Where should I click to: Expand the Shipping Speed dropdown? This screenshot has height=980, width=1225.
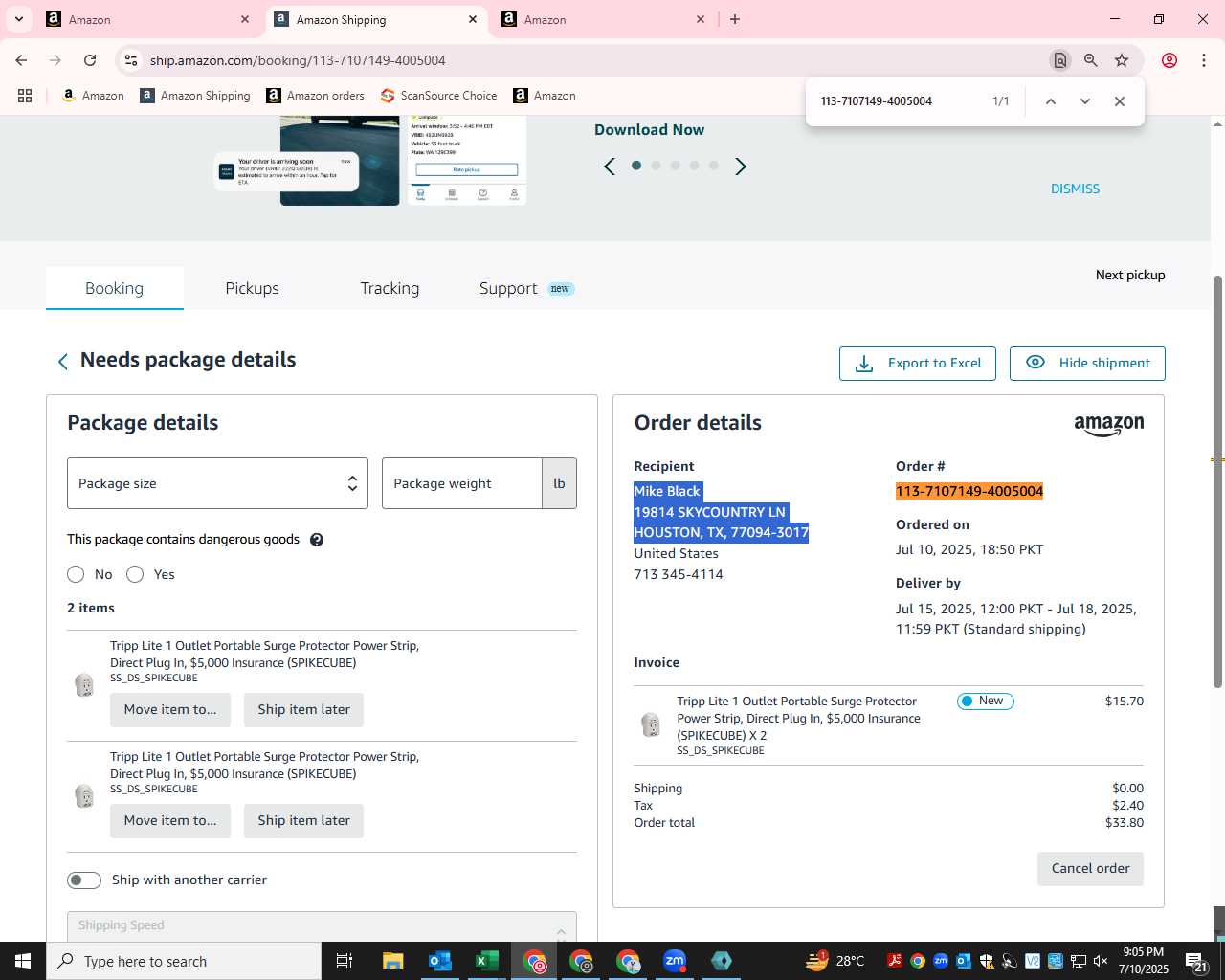[322, 925]
